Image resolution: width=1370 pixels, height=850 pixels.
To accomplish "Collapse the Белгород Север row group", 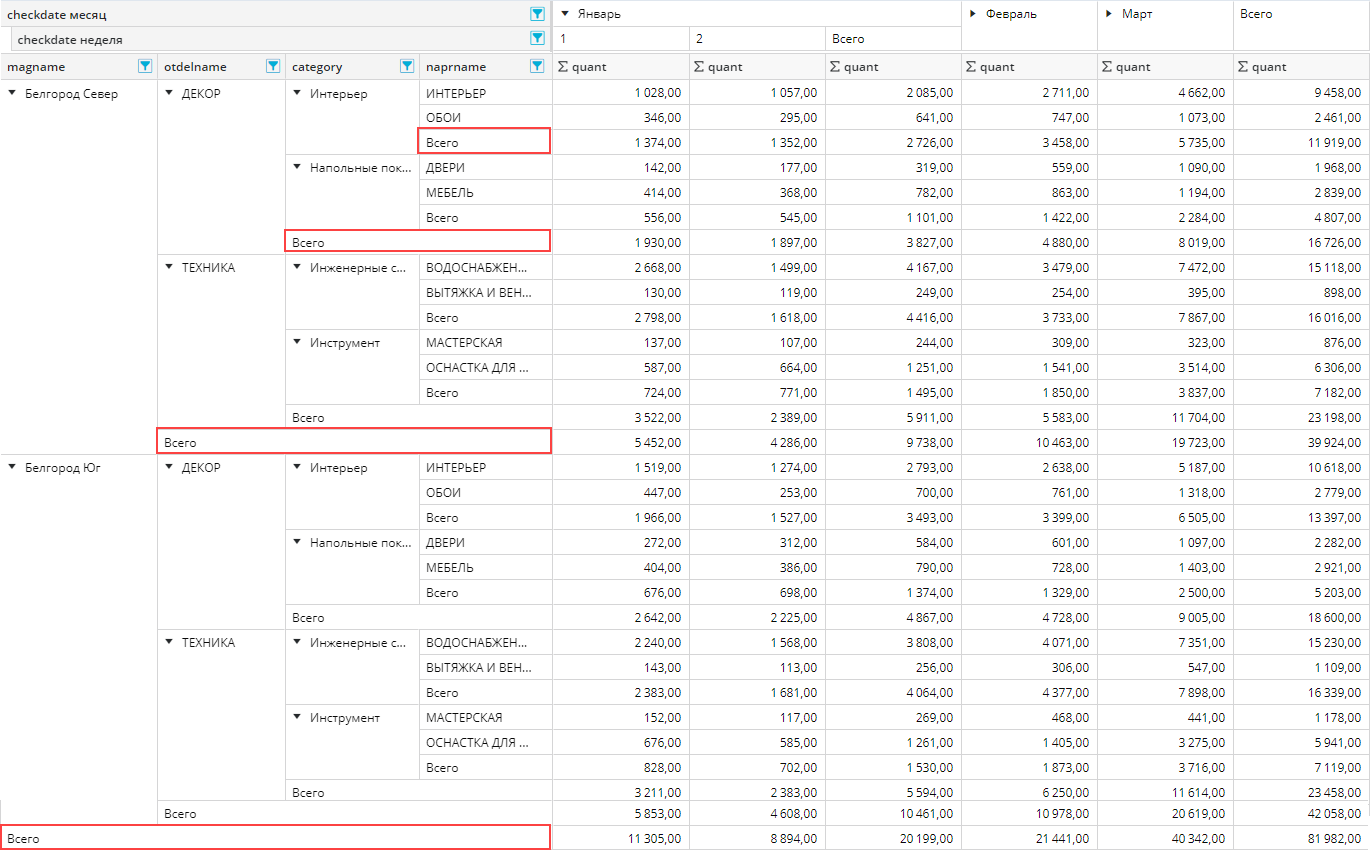I will pyautogui.click(x=12, y=94).
